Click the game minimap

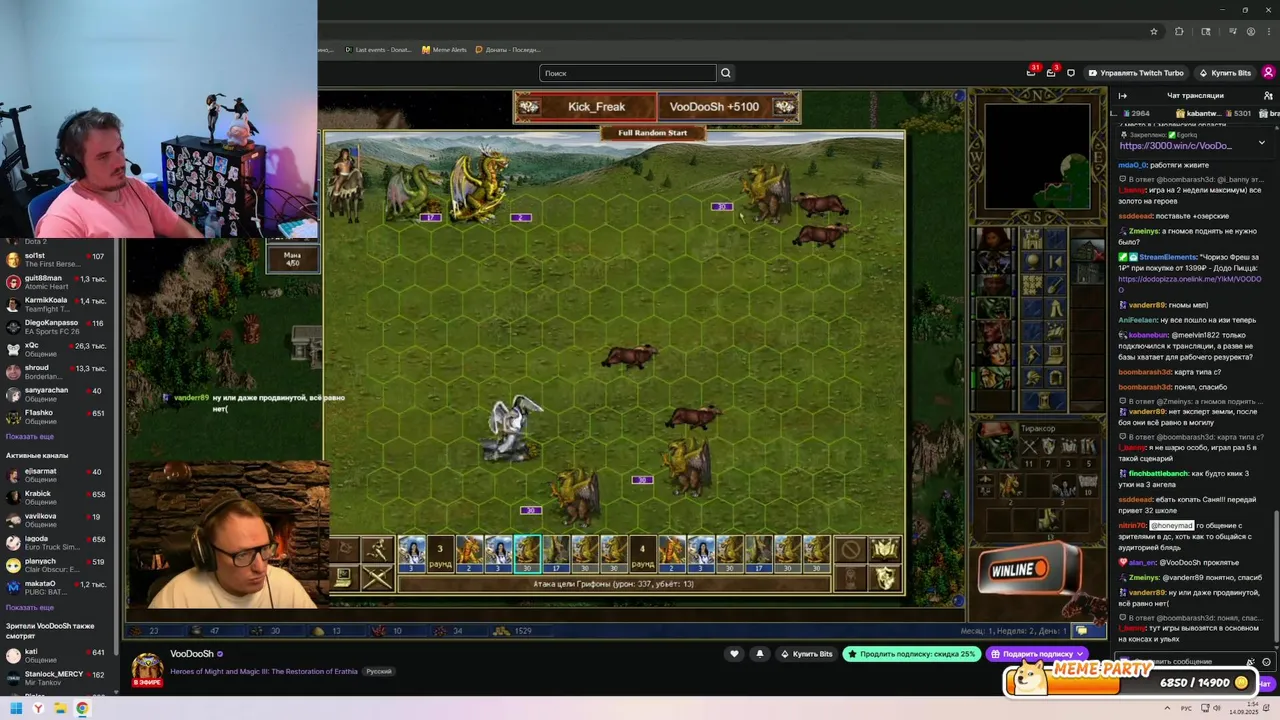(x=1037, y=156)
